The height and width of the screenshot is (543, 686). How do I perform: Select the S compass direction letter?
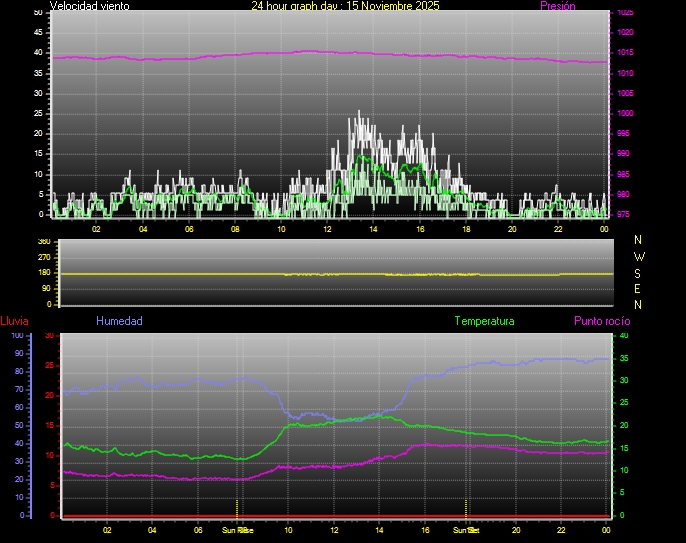click(x=639, y=272)
